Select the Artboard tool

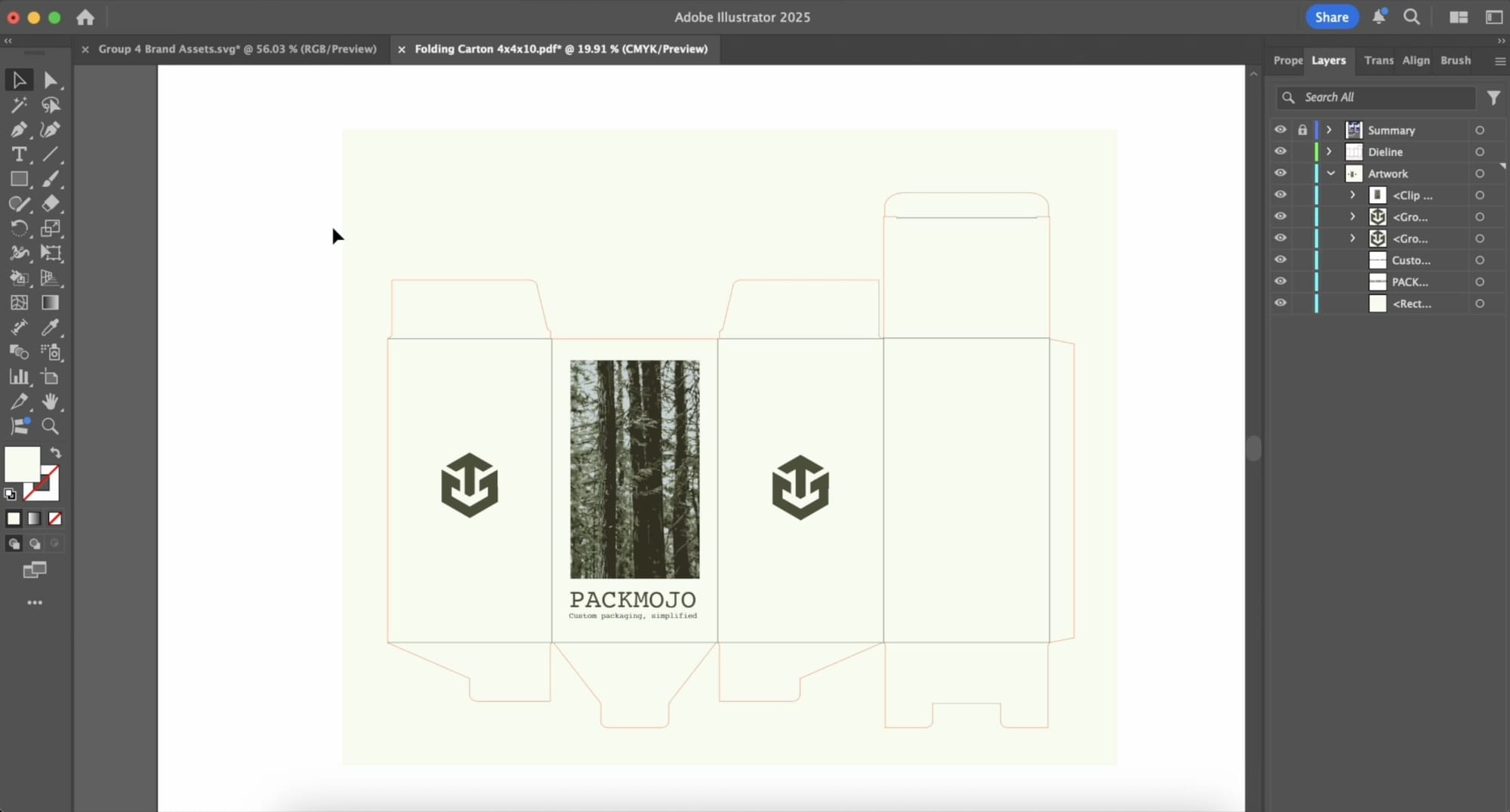pos(51,377)
